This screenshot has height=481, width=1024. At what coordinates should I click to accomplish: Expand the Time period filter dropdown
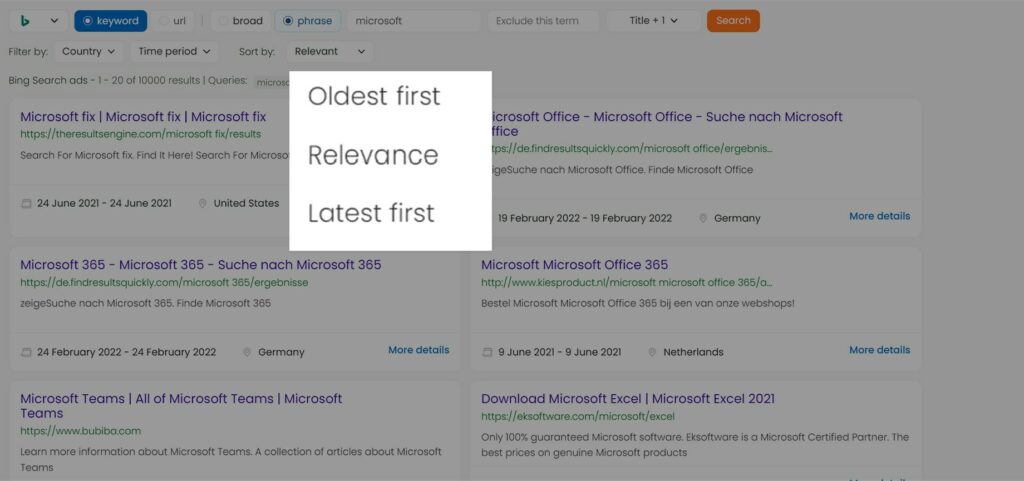pyautogui.click(x=174, y=52)
